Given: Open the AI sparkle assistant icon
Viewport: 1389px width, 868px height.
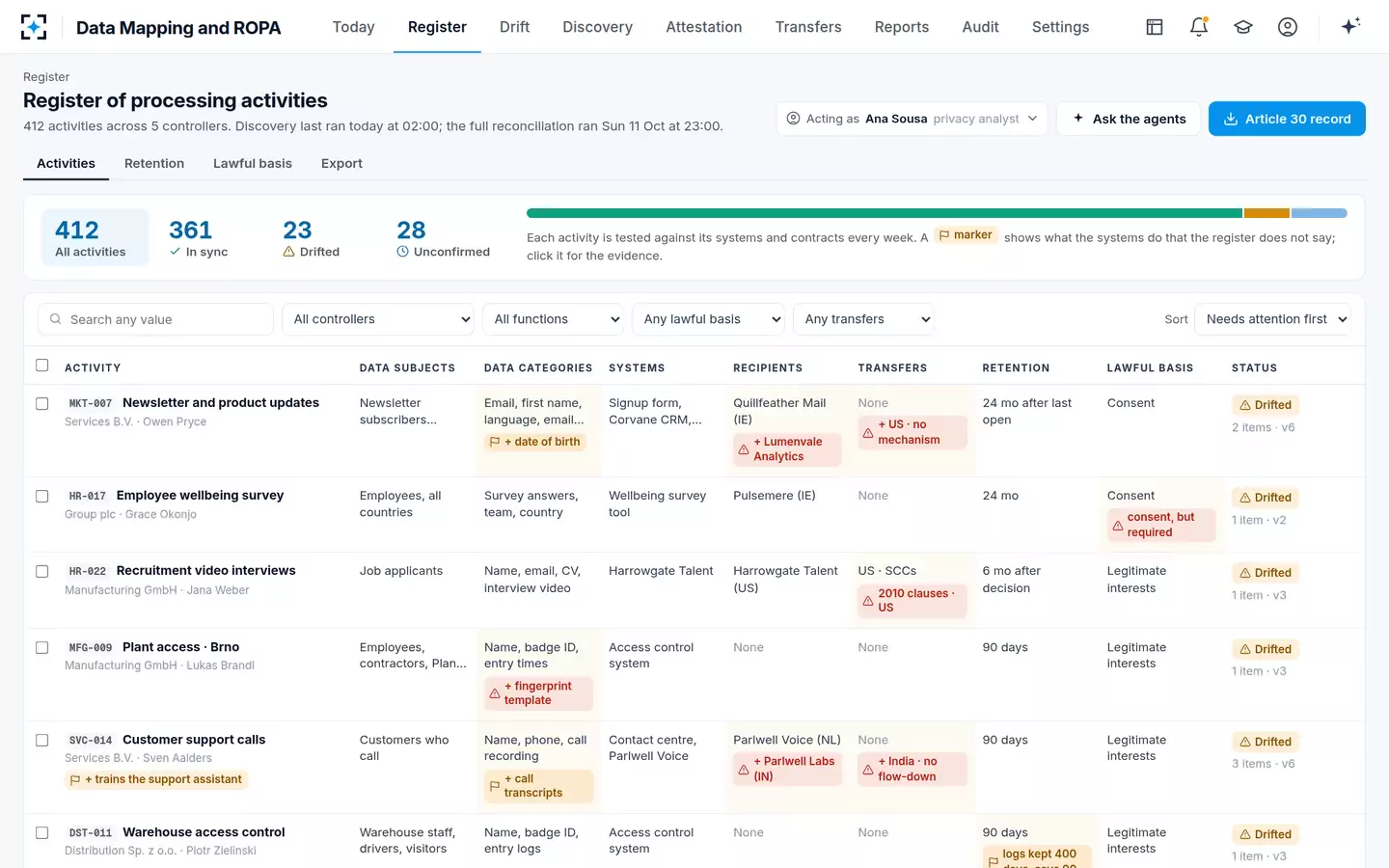Looking at the screenshot, I should (1350, 26).
